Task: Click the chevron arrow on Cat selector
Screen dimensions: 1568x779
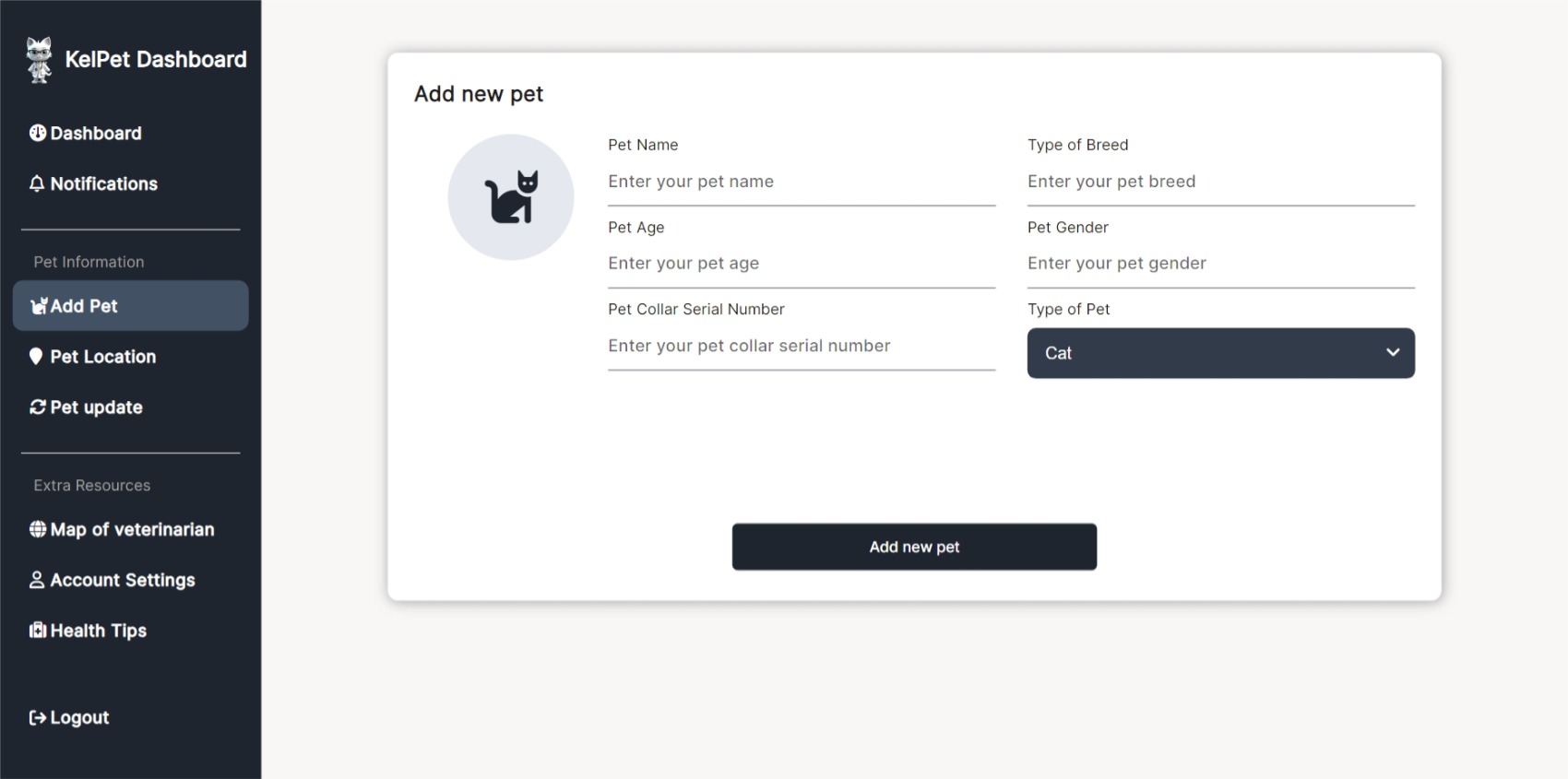Action: point(1393,352)
